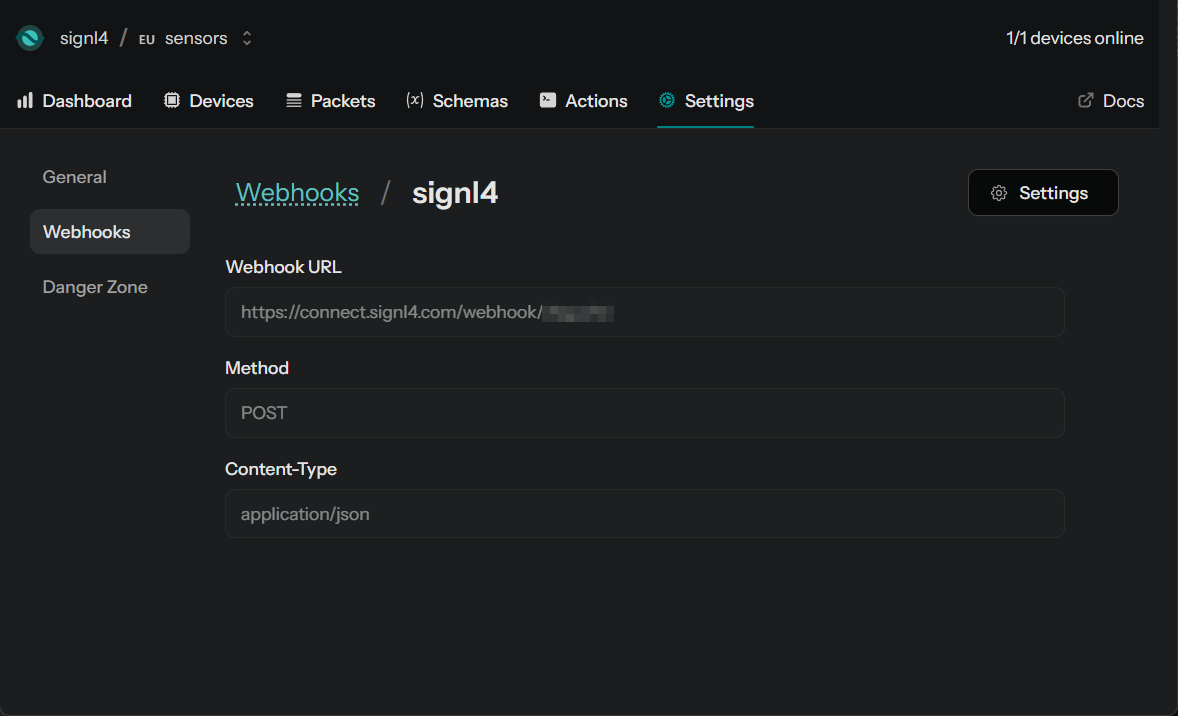This screenshot has width=1178, height=716.
Task: Click the gear icon inside the Settings button
Action: pos(999,192)
